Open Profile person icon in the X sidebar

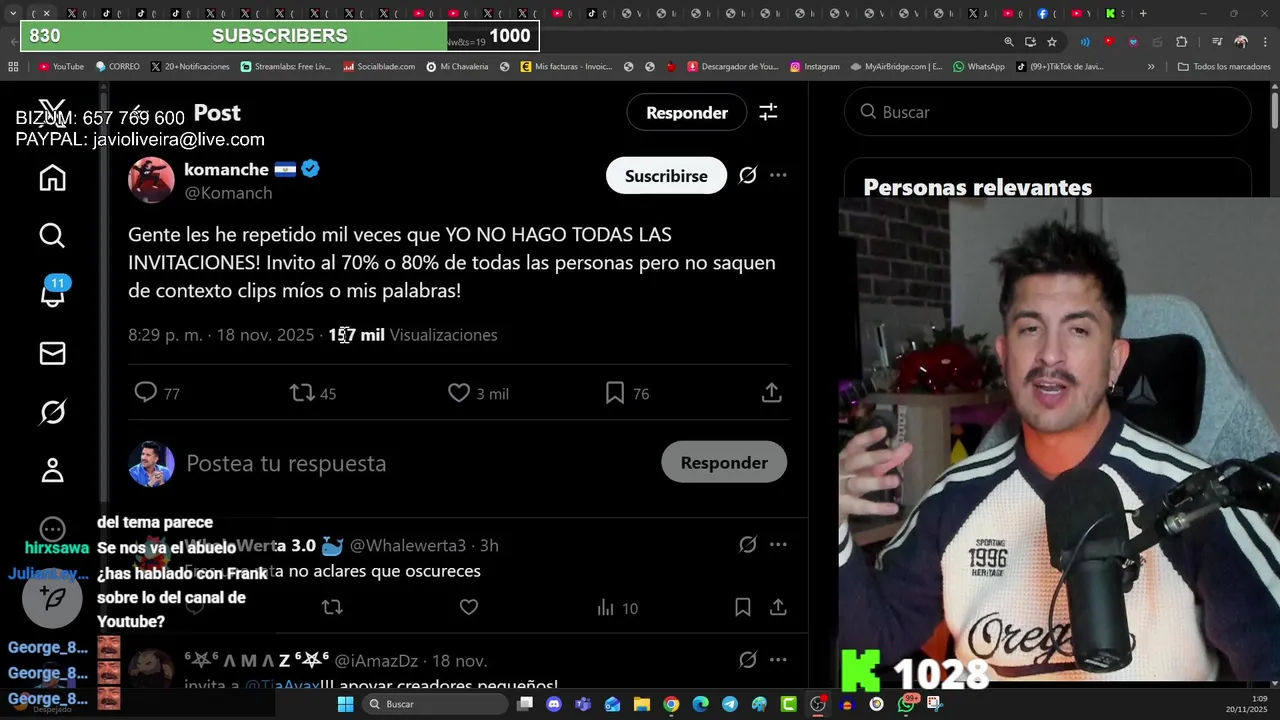52,470
